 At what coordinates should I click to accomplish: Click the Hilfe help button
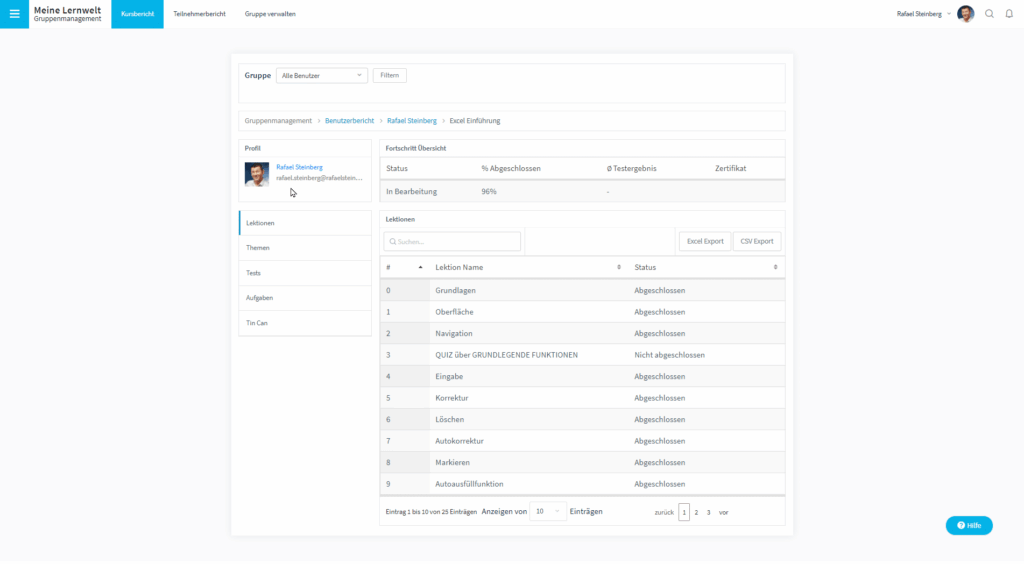[x=969, y=525]
